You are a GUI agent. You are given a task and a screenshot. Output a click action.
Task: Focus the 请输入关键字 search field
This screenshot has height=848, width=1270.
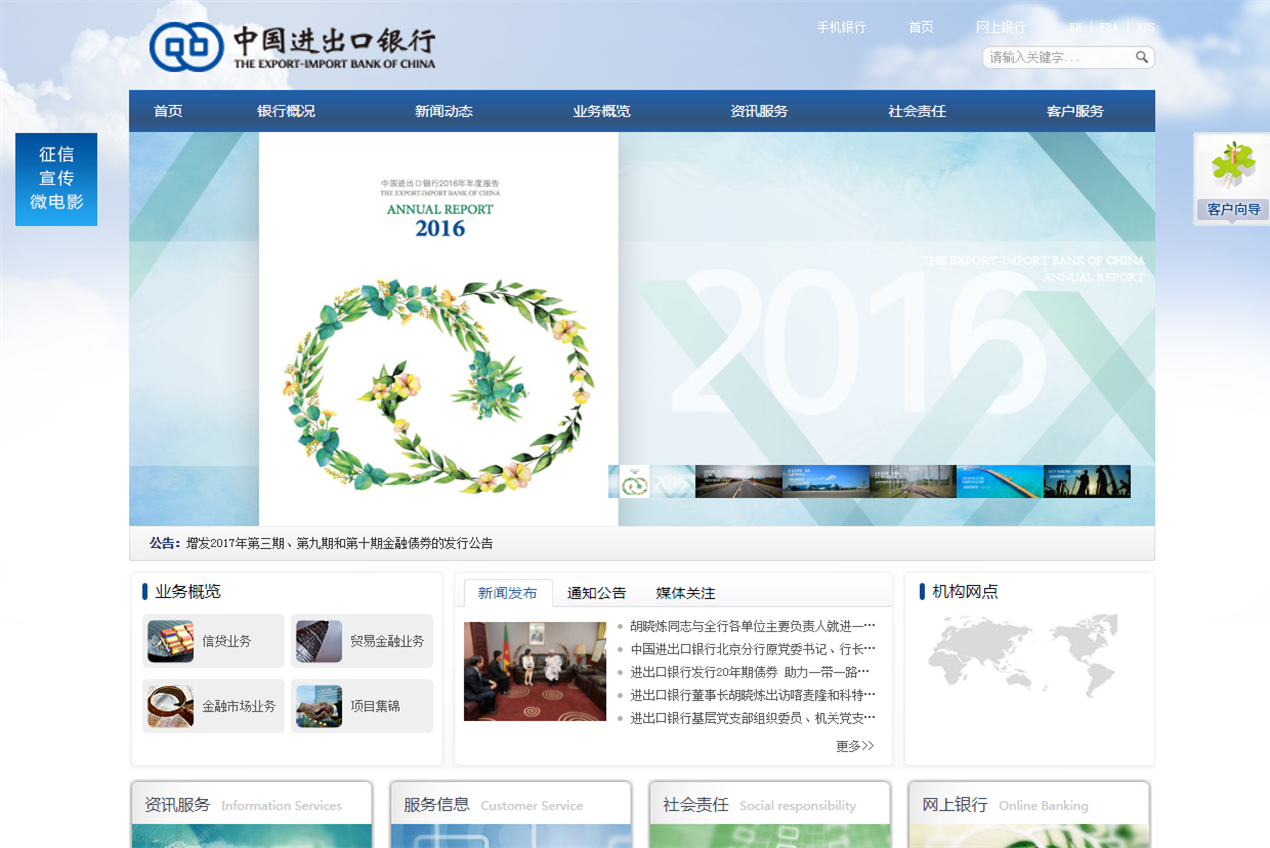click(x=1058, y=57)
